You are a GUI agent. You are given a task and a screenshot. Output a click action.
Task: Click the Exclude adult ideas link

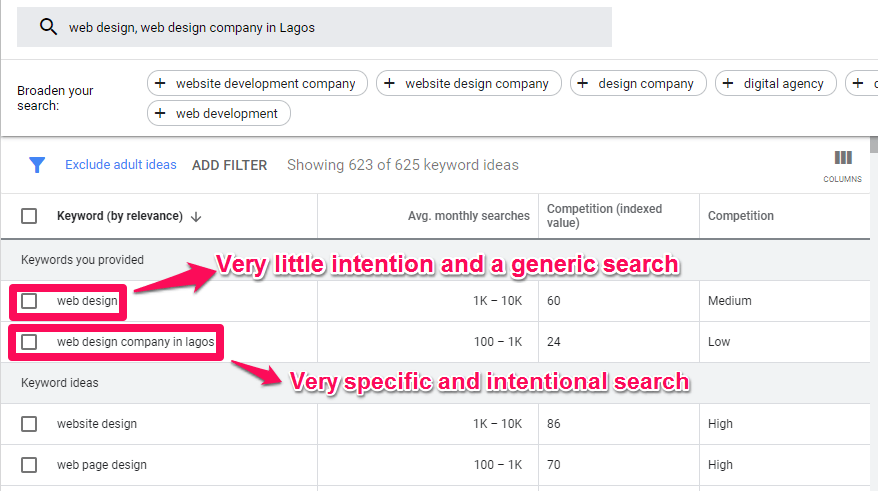(120, 165)
